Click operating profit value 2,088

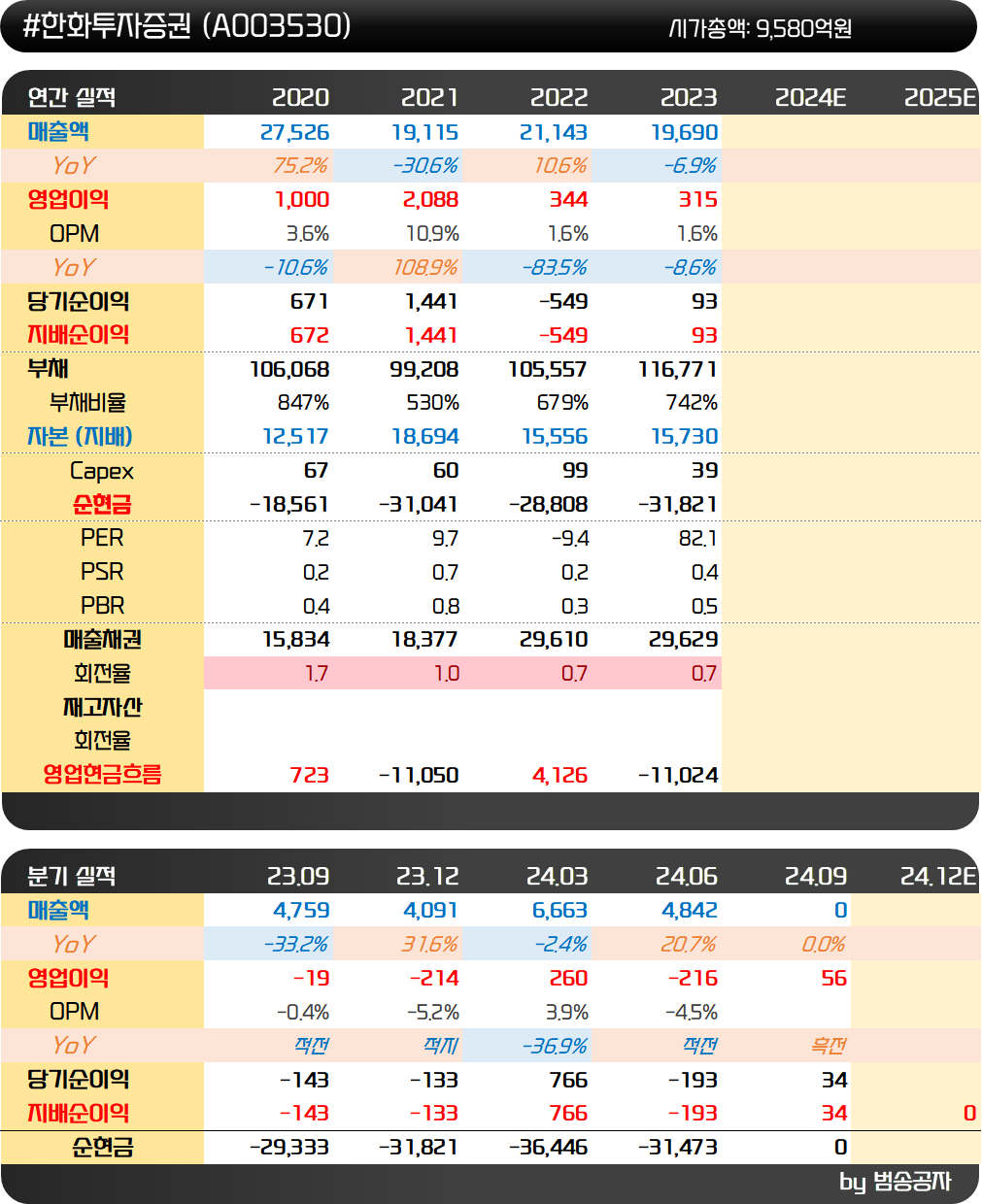[430, 199]
